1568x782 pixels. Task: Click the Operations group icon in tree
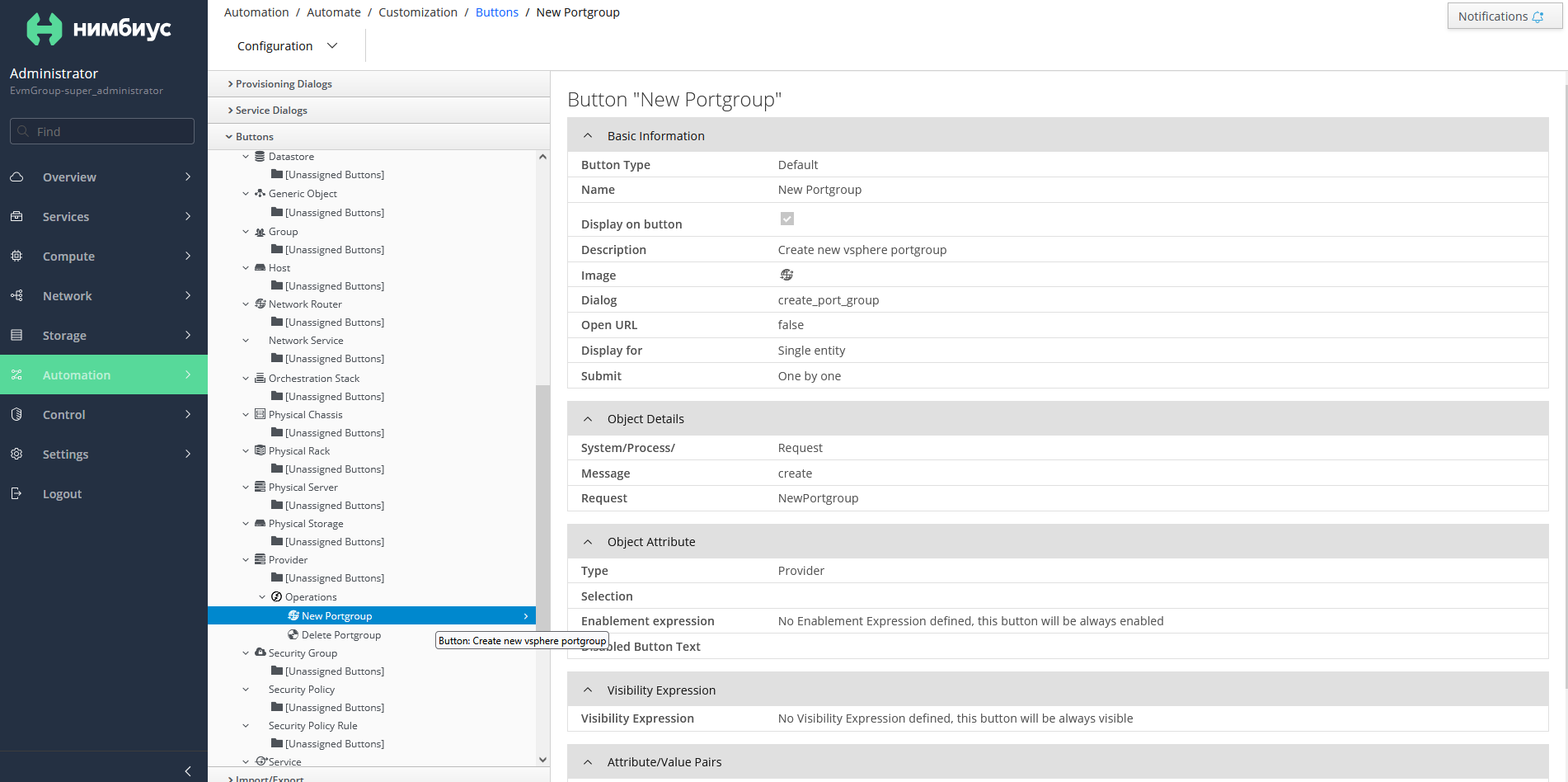pos(276,596)
